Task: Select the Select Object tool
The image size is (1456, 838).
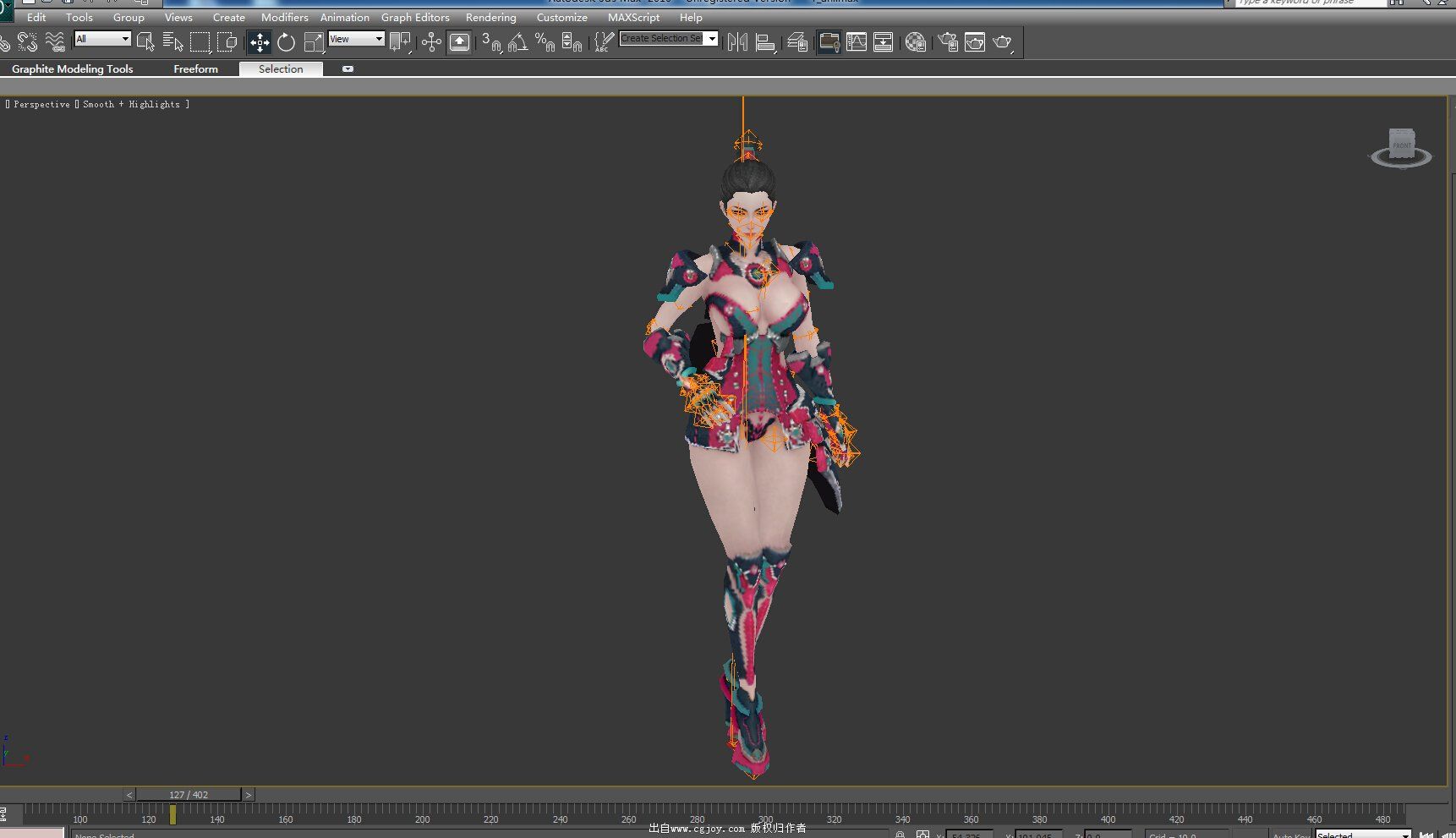Action: pyautogui.click(x=145, y=41)
